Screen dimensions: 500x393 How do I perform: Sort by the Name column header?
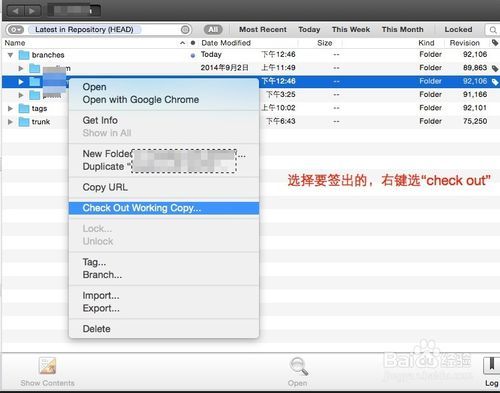pos(15,43)
